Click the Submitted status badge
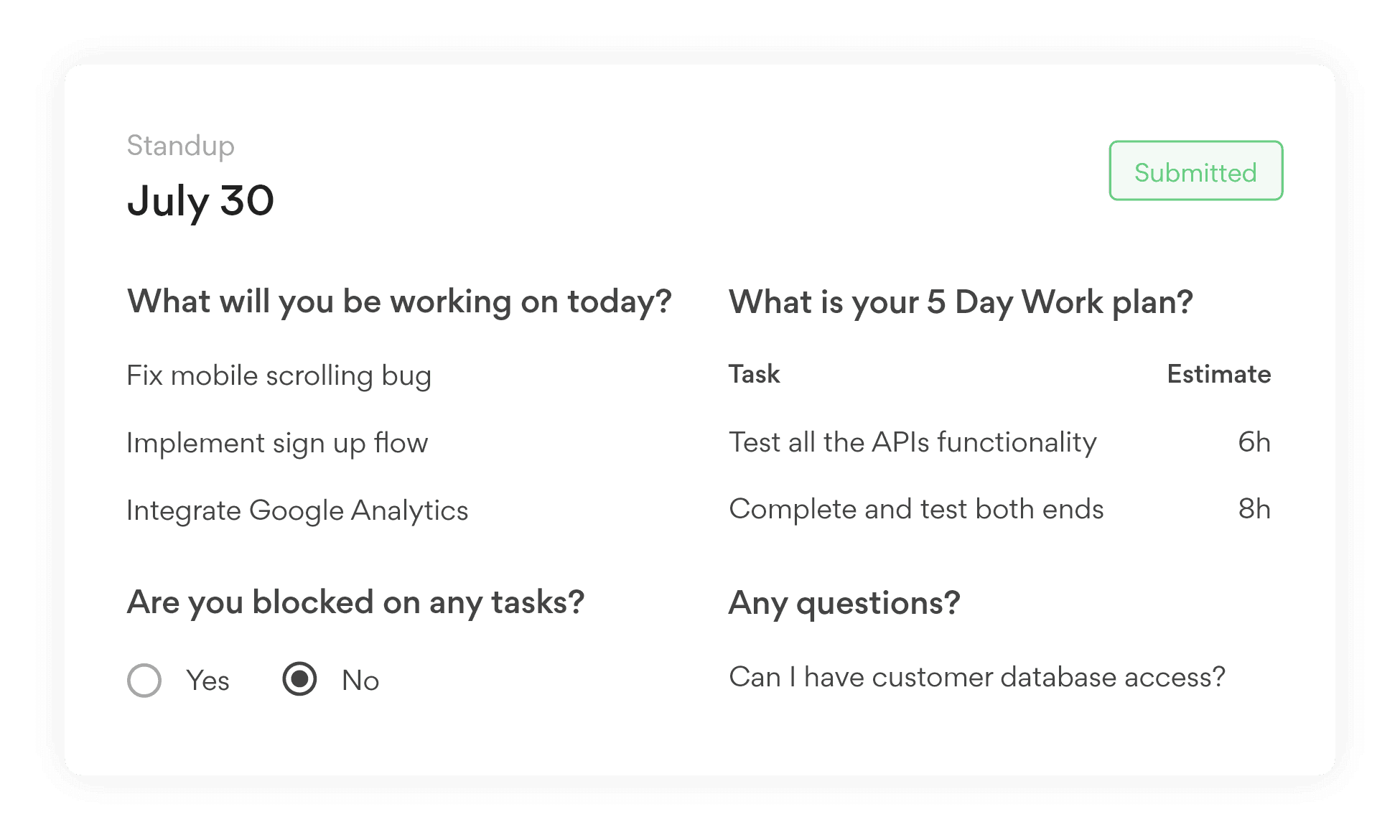 tap(1195, 172)
